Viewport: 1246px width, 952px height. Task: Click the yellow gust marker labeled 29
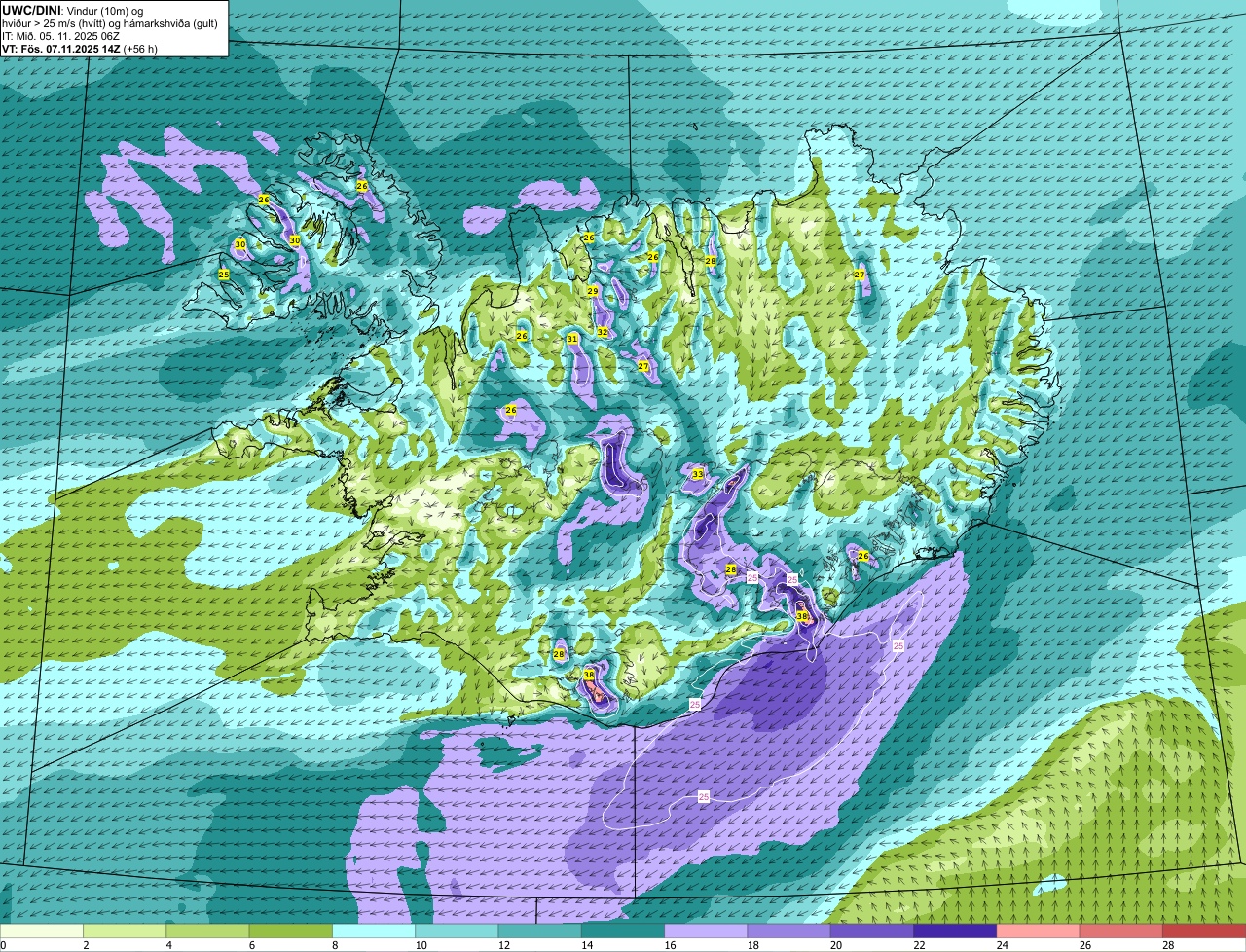(x=592, y=291)
